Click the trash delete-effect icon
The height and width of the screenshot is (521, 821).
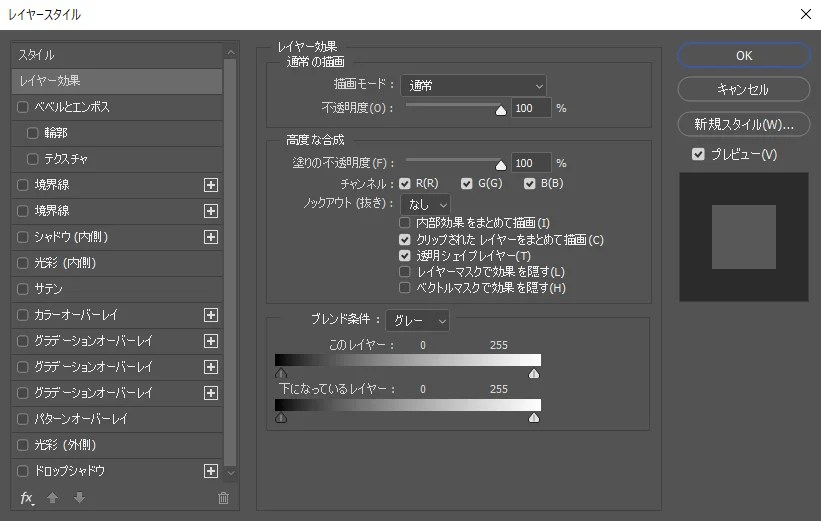(224, 498)
